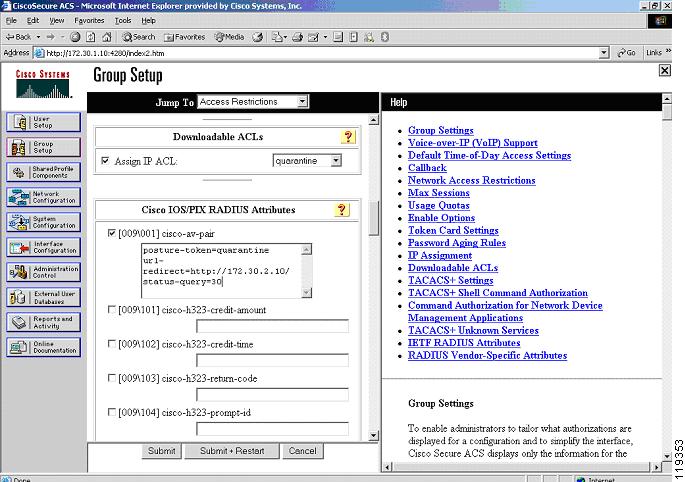Click the browser Stop icon
The height and width of the screenshot is (482, 685).
(75, 37)
